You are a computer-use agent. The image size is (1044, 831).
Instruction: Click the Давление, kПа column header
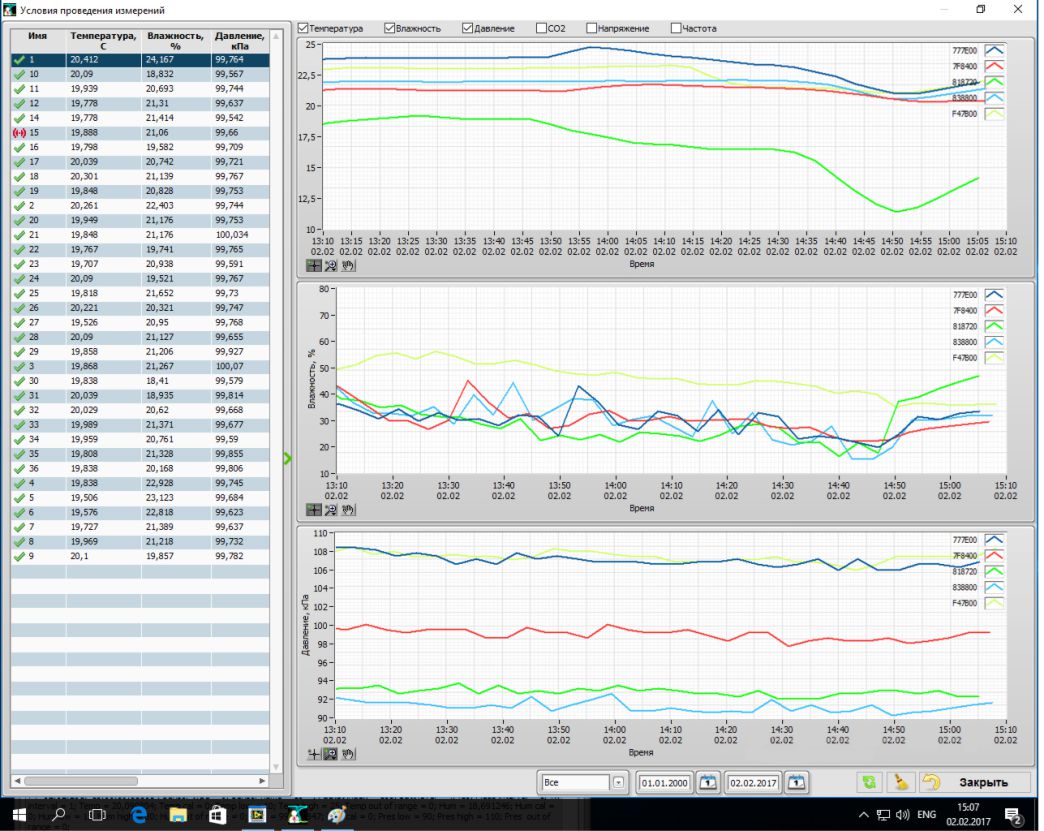tap(239, 41)
